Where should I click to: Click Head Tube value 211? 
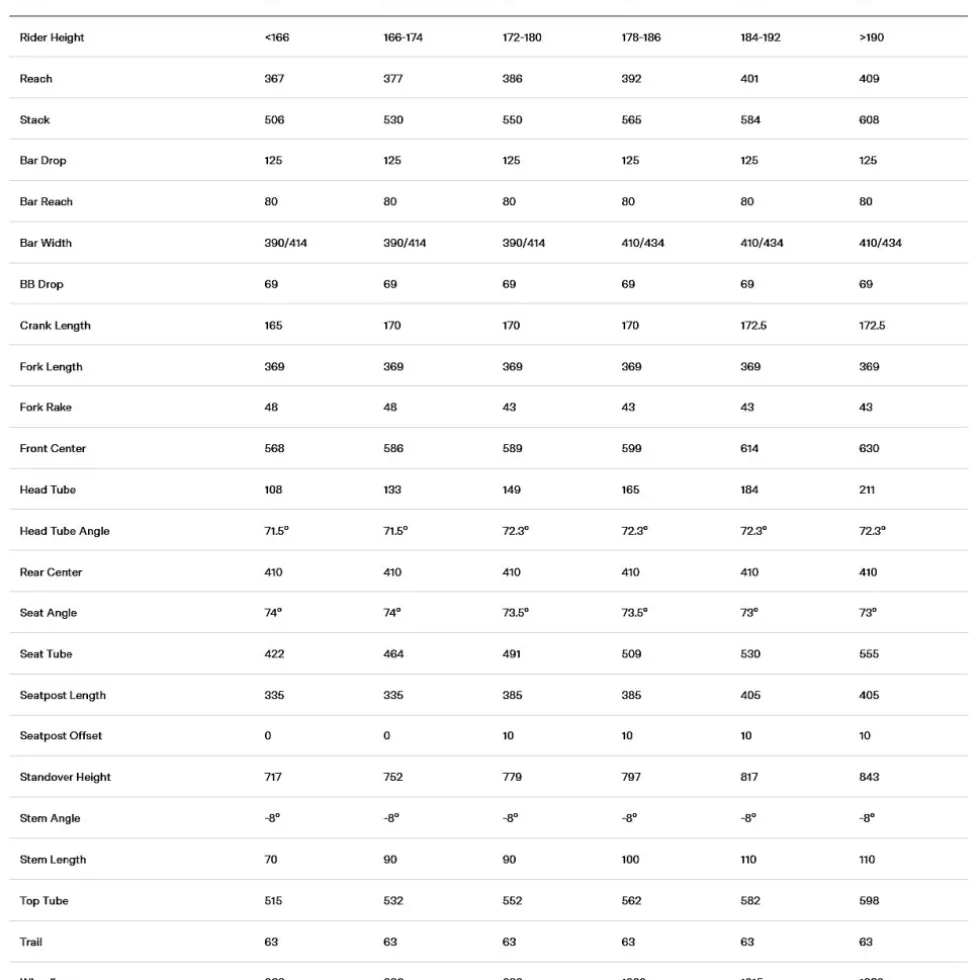tap(866, 490)
